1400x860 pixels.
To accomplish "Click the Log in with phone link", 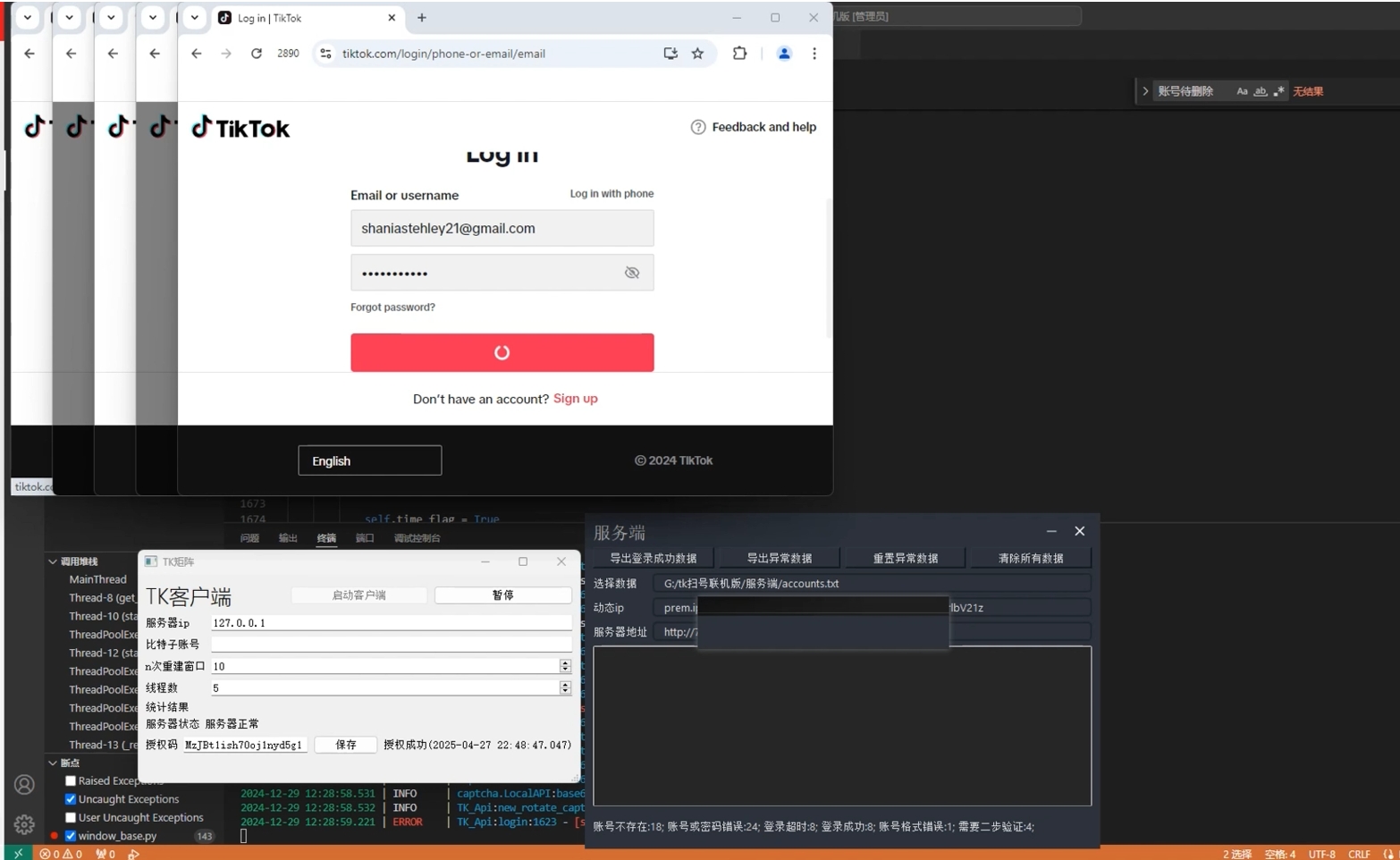I will coord(611,194).
